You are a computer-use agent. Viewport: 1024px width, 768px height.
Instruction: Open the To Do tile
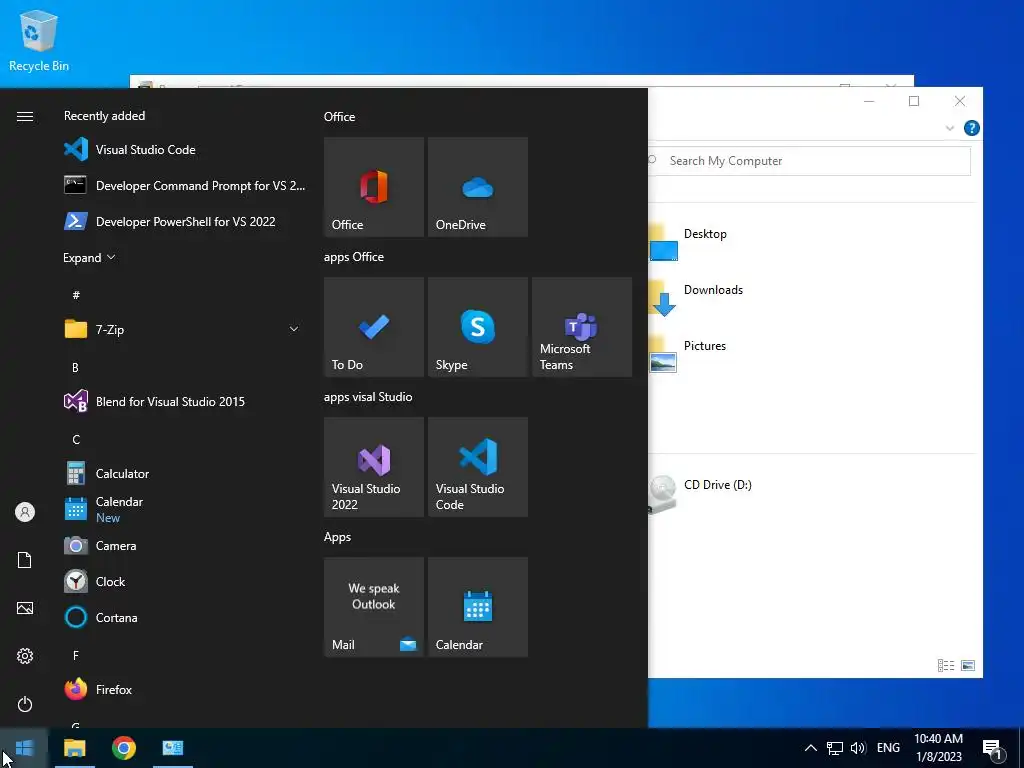click(x=374, y=327)
